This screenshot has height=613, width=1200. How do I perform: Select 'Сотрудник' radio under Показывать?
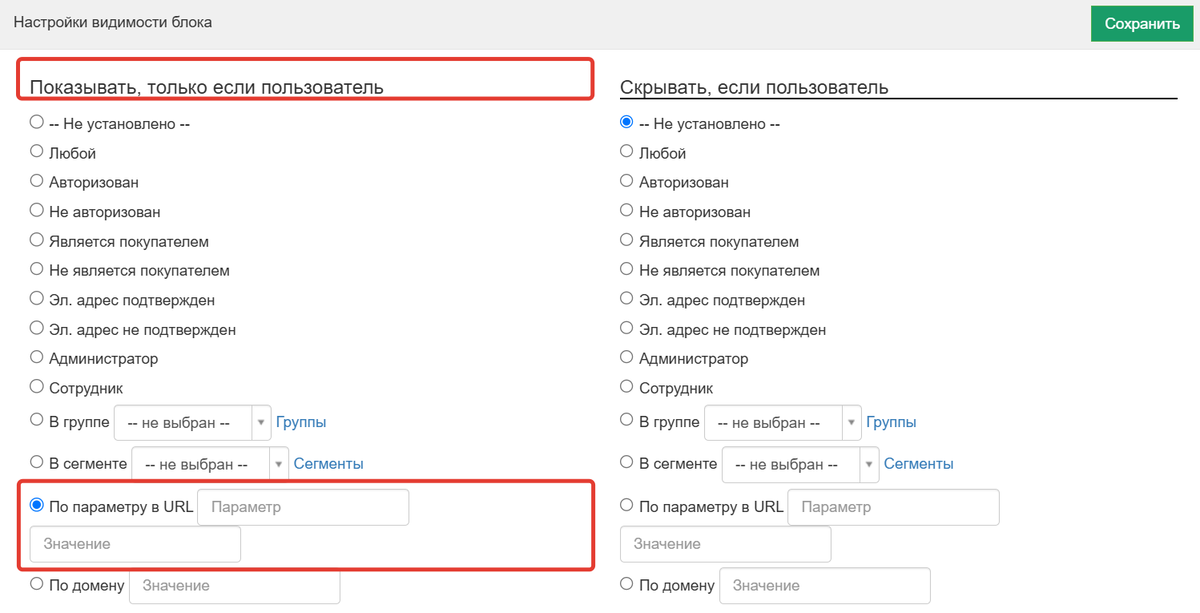(x=37, y=386)
